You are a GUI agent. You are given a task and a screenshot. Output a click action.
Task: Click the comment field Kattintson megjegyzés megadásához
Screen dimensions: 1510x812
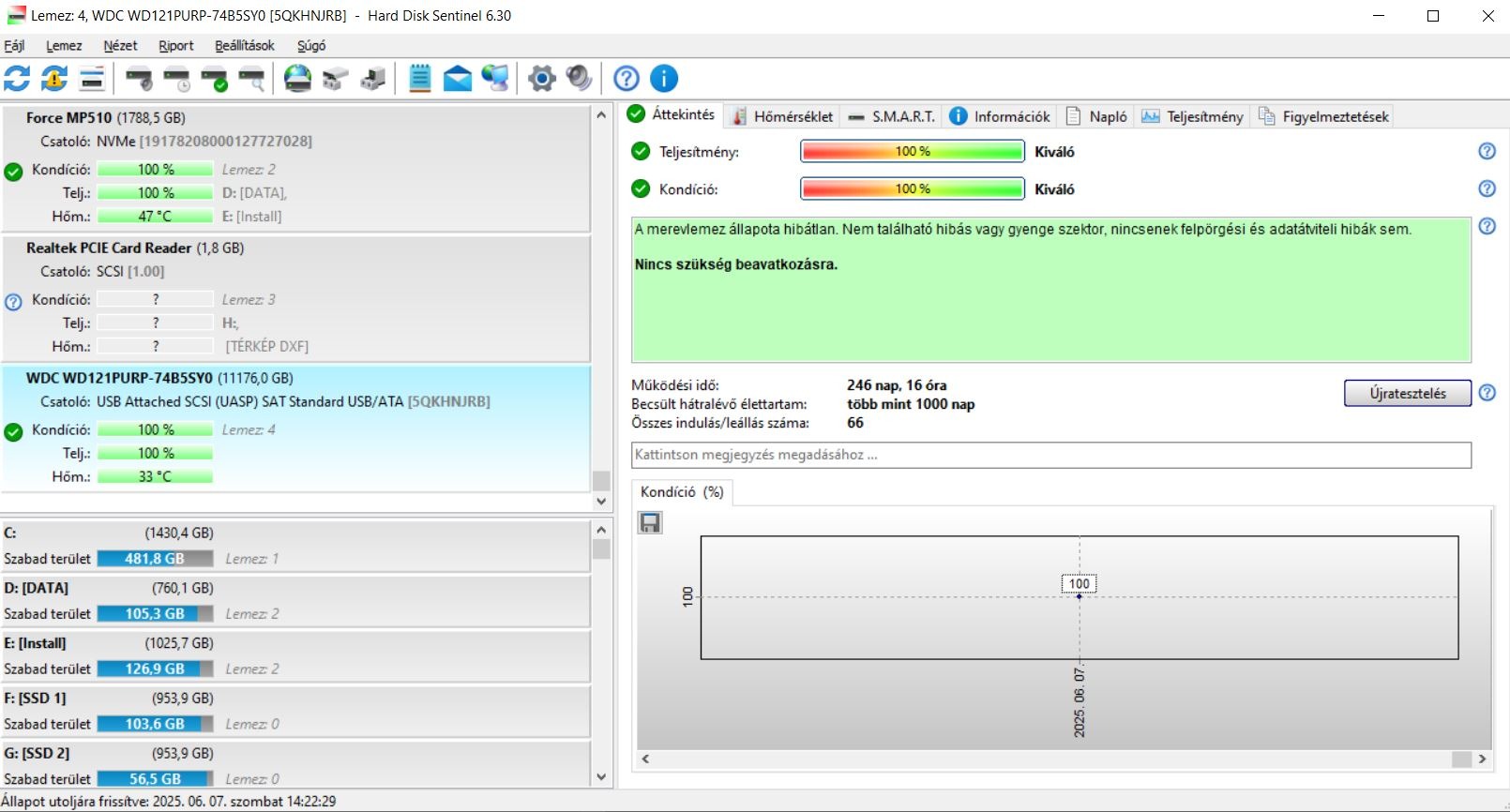click(x=1051, y=455)
